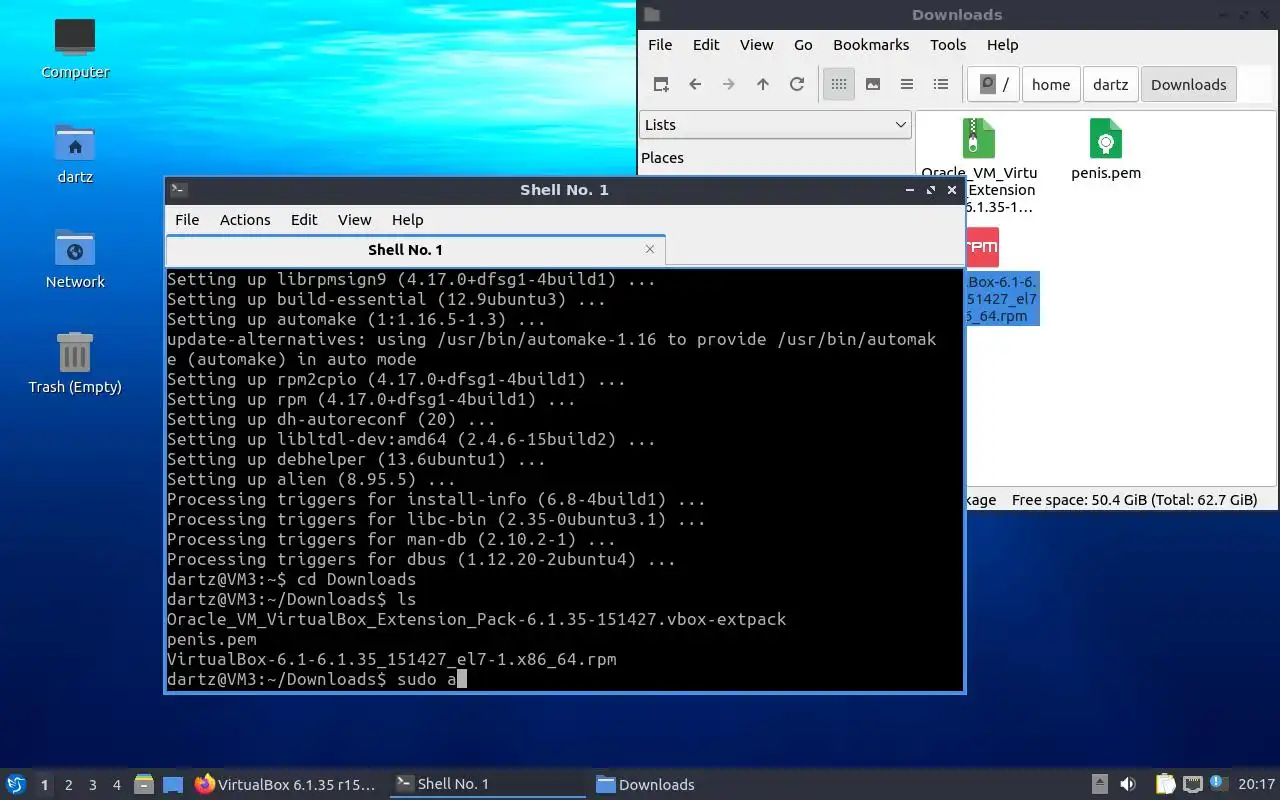The image size is (1280, 800).
Task: Launch file manager from taskbar quick launch
Action: tap(144, 785)
